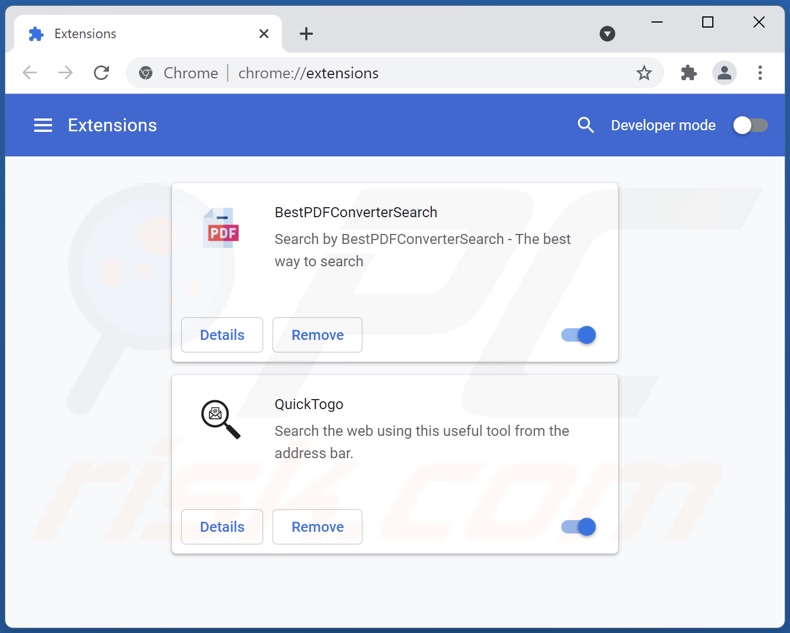Close the Extensions tab
Viewport: 790px width, 633px height.
point(264,34)
